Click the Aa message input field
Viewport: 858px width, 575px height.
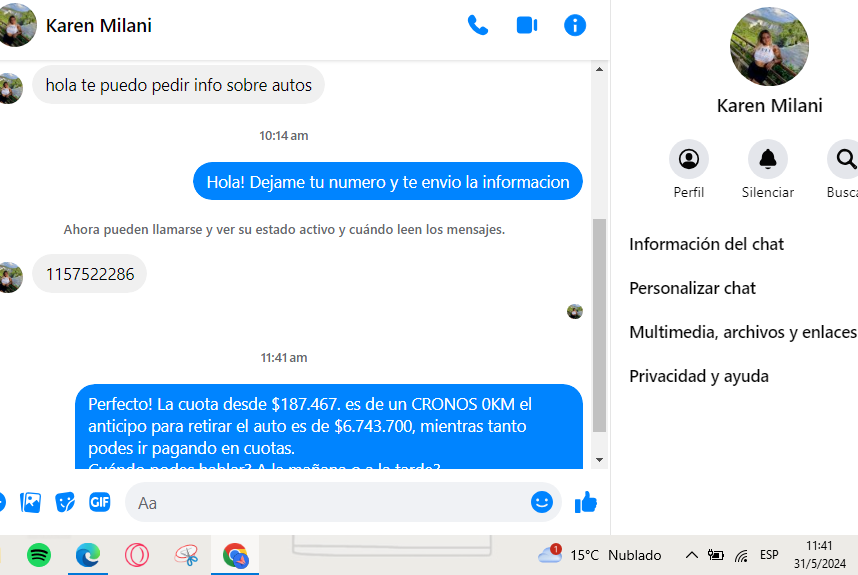326,502
